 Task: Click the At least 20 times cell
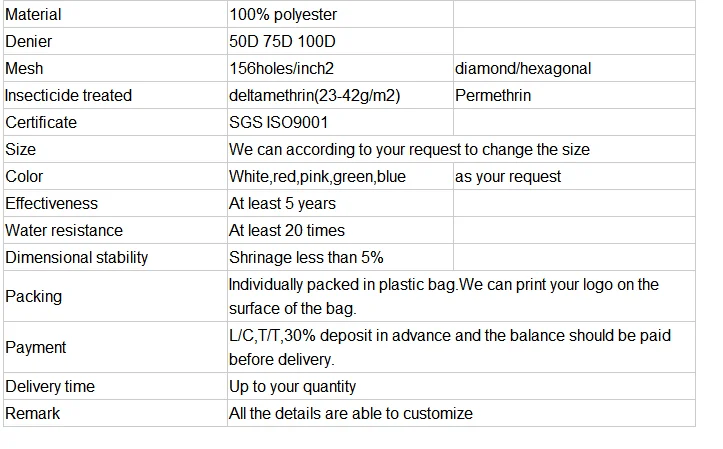point(287,230)
